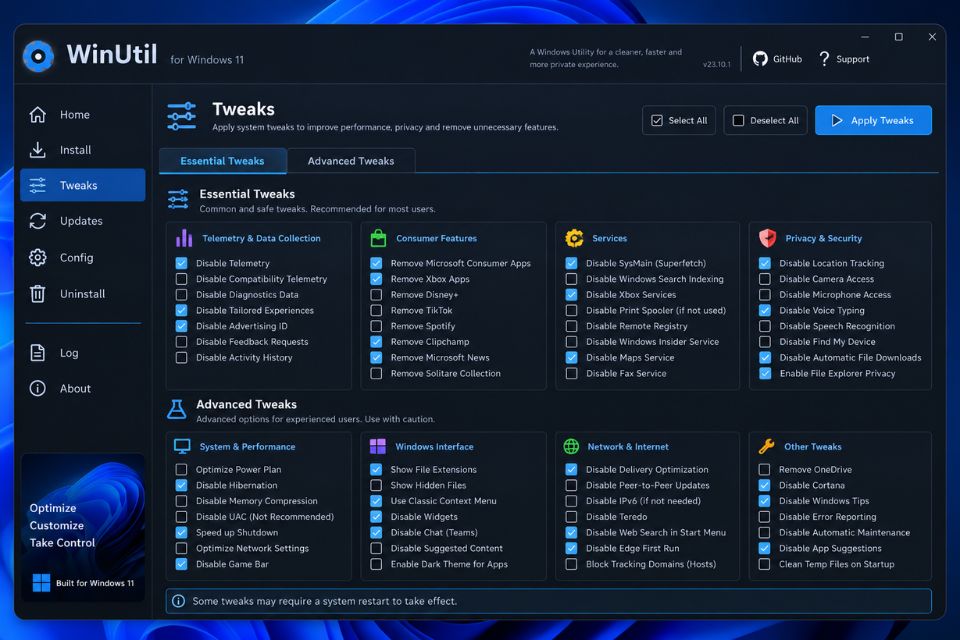Viewport: 960px width, 640px height.
Task: Click the Essential Tweaks section sliders icon
Action: point(178,200)
